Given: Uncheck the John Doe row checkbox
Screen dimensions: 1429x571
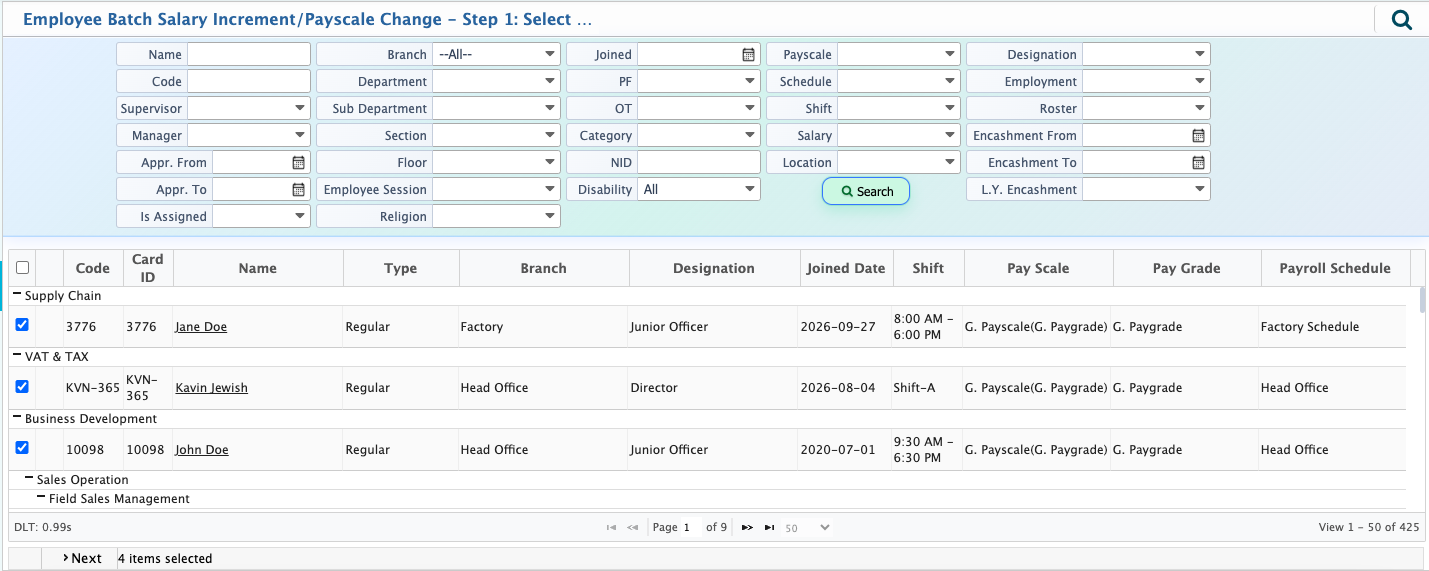Looking at the screenshot, I should coord(22,448).
